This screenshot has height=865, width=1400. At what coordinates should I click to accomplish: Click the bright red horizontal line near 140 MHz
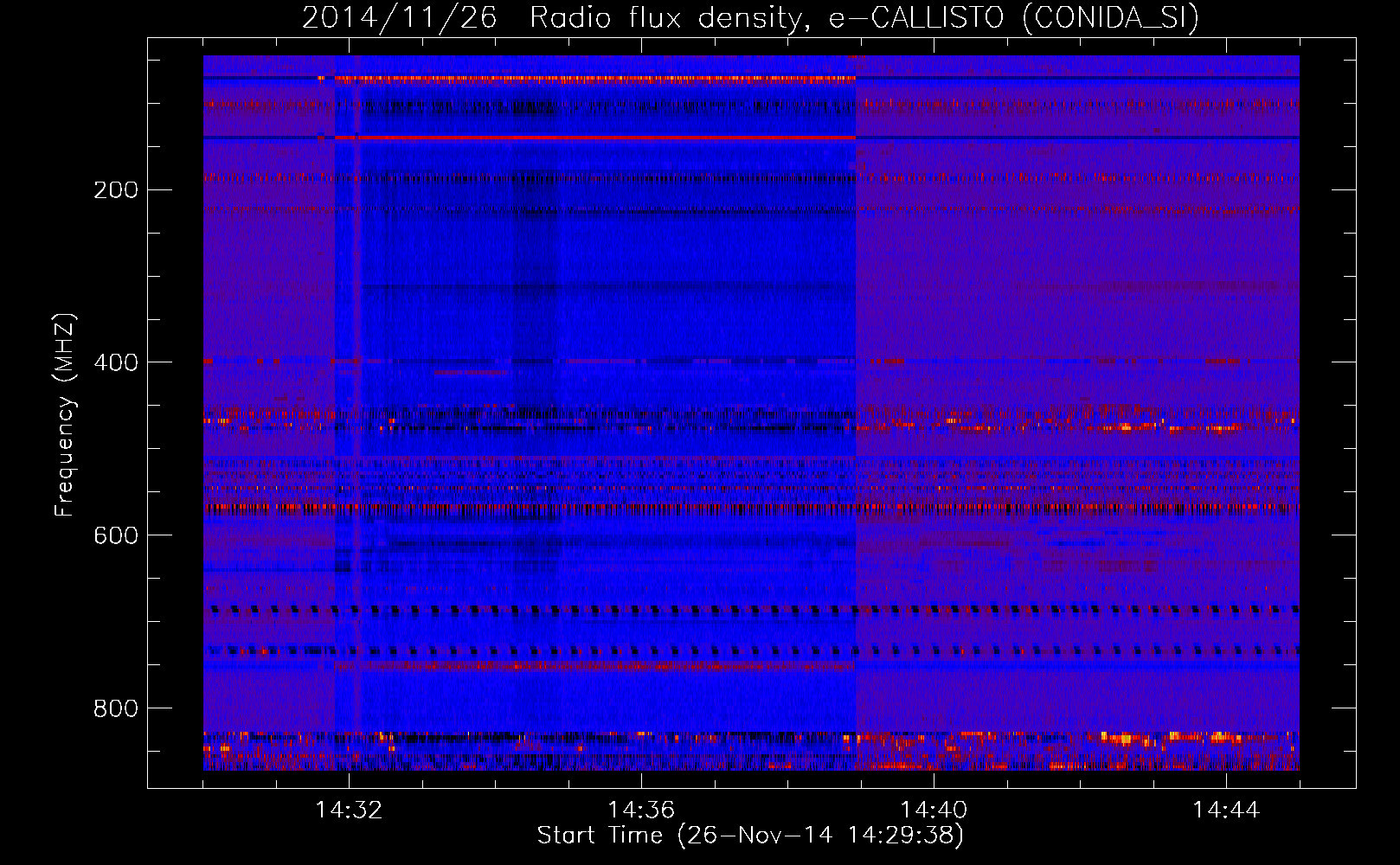click(595, 138)
